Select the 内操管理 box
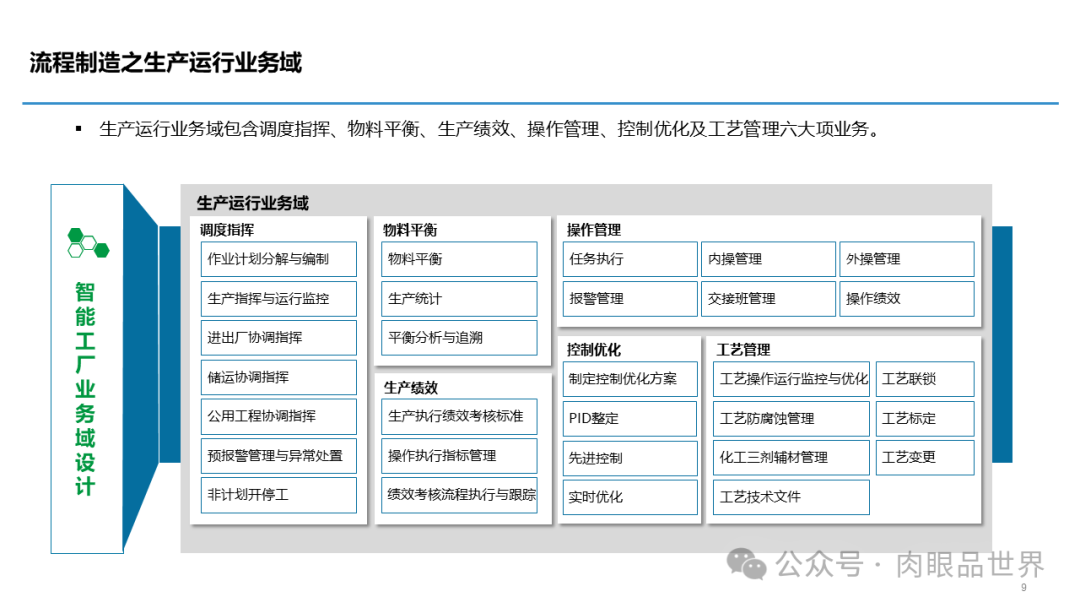Image resolution: width=1080 pixels, height=608 pixels. click(x=769, y=259)
